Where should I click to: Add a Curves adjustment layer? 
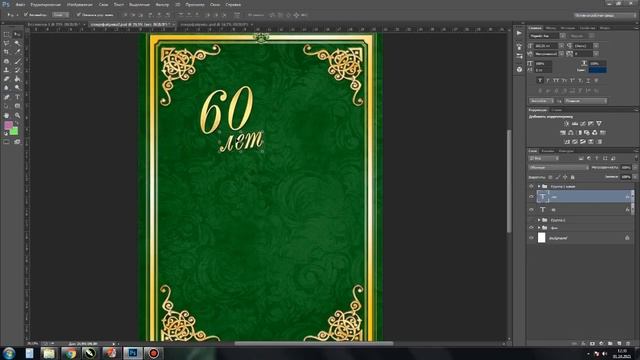[582, 123]
